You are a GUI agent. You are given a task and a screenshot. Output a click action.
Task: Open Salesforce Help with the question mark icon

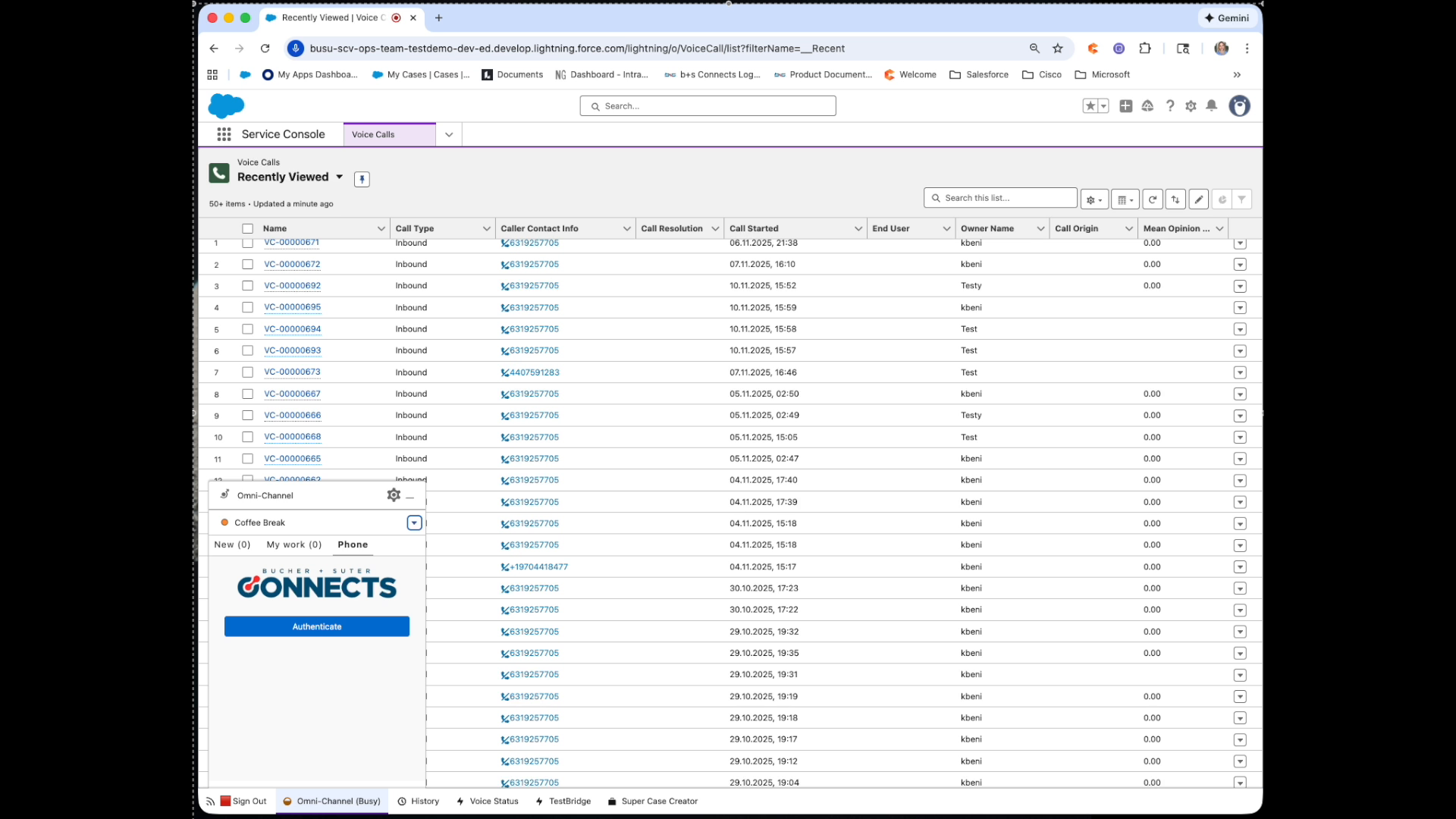(1169, 106)
